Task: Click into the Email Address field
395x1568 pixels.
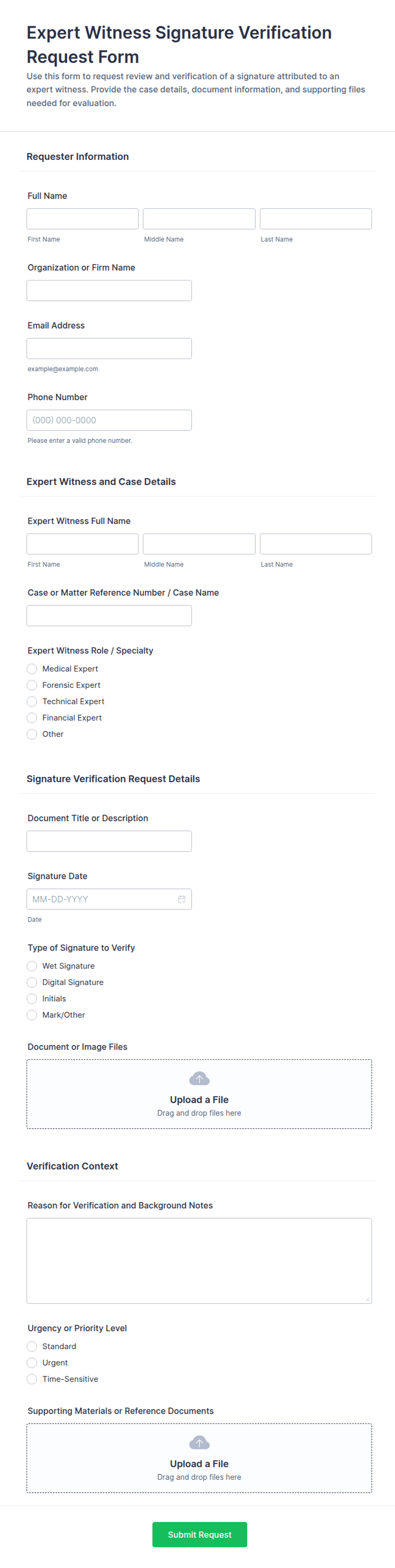Action: [109, 348]
